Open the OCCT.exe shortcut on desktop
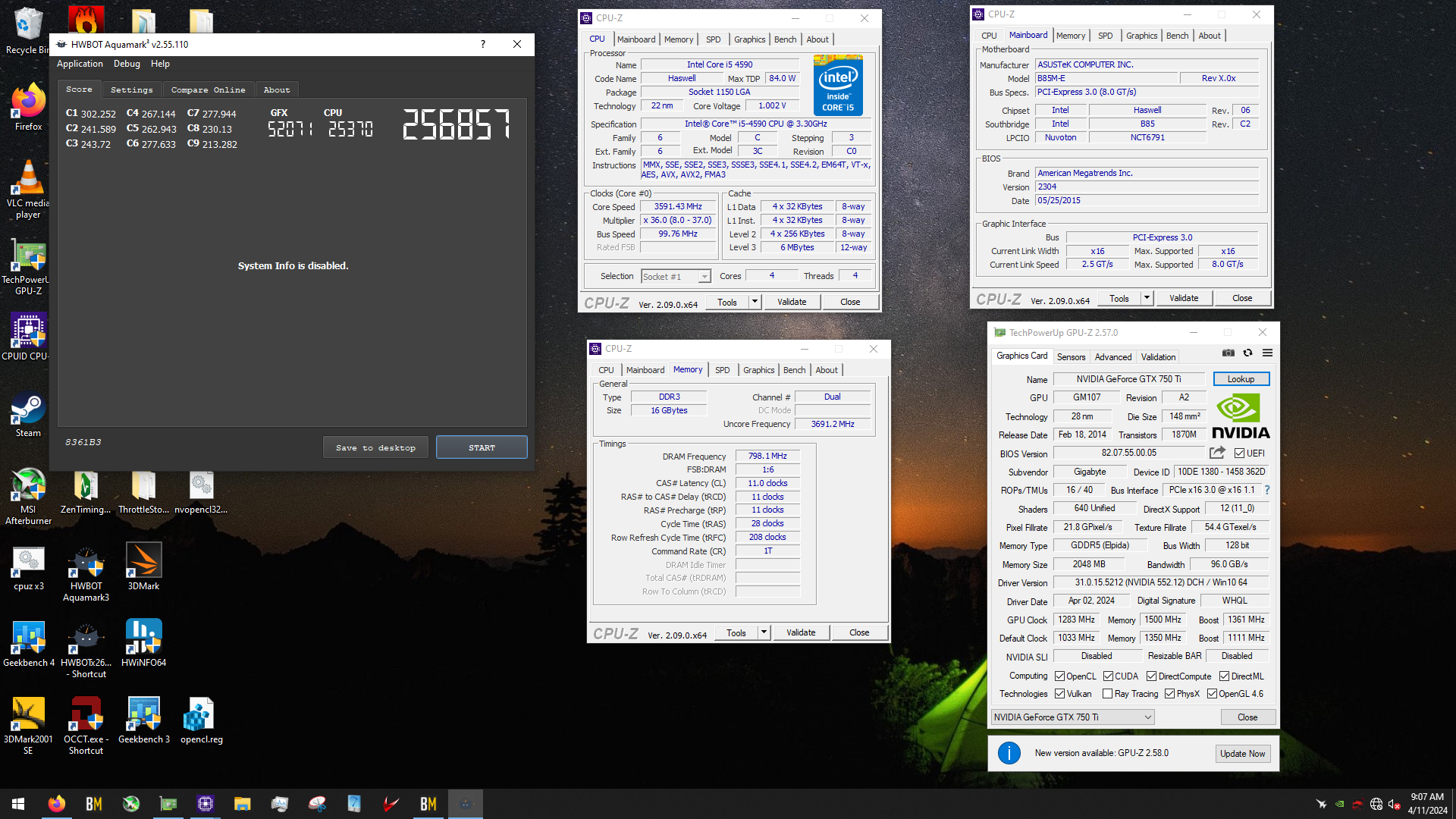 click(86, 726)
